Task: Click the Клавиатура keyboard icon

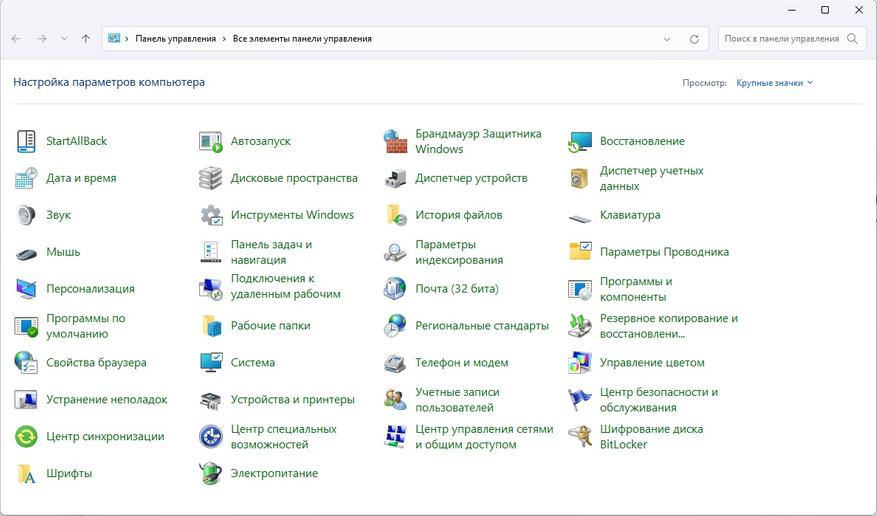Action: [x=580, y=219]
